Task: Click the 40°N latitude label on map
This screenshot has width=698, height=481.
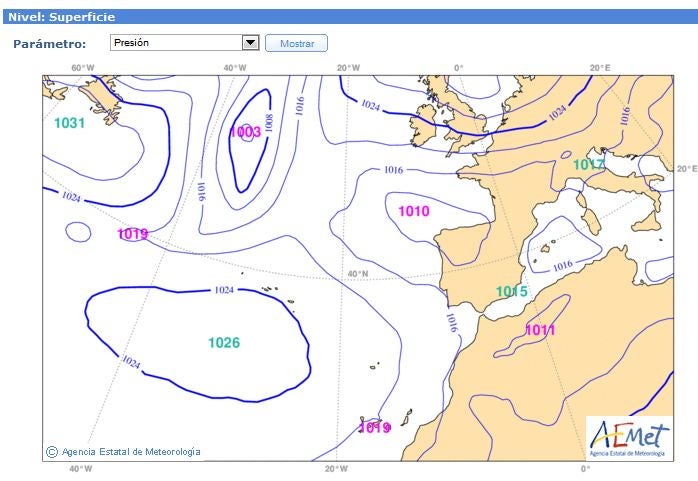Action: [357, 274]
